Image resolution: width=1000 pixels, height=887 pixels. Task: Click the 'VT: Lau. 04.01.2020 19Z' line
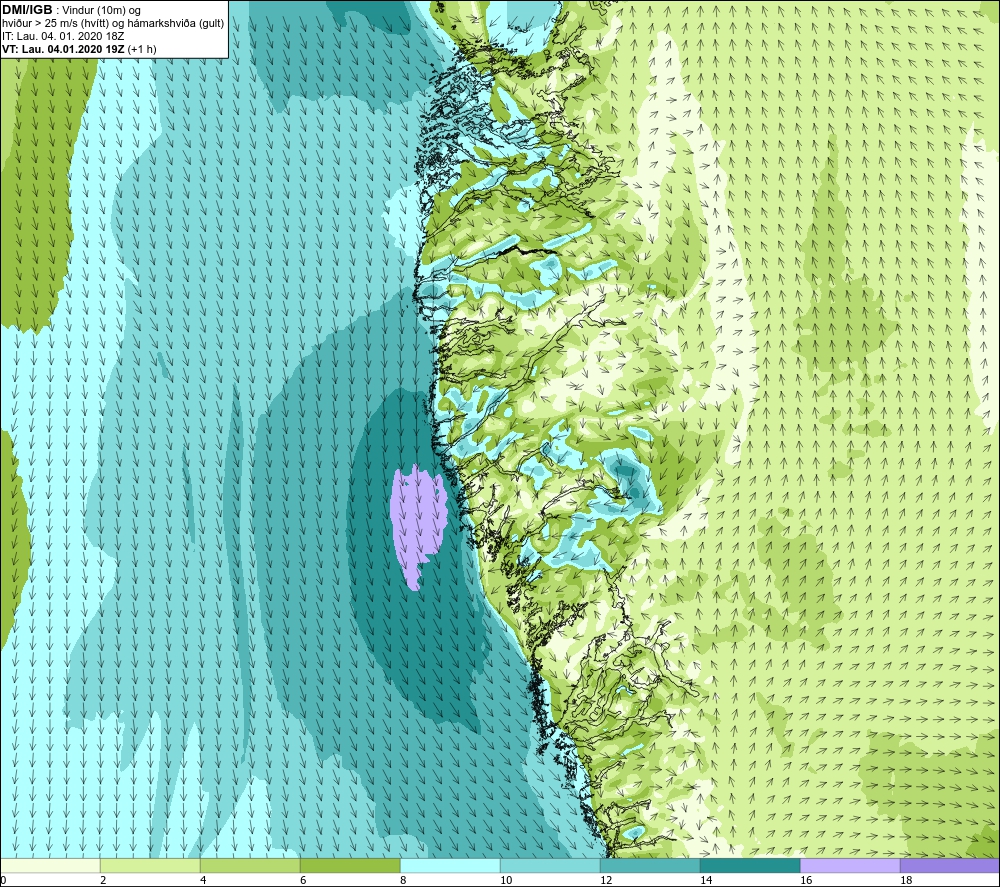point(63,49)
